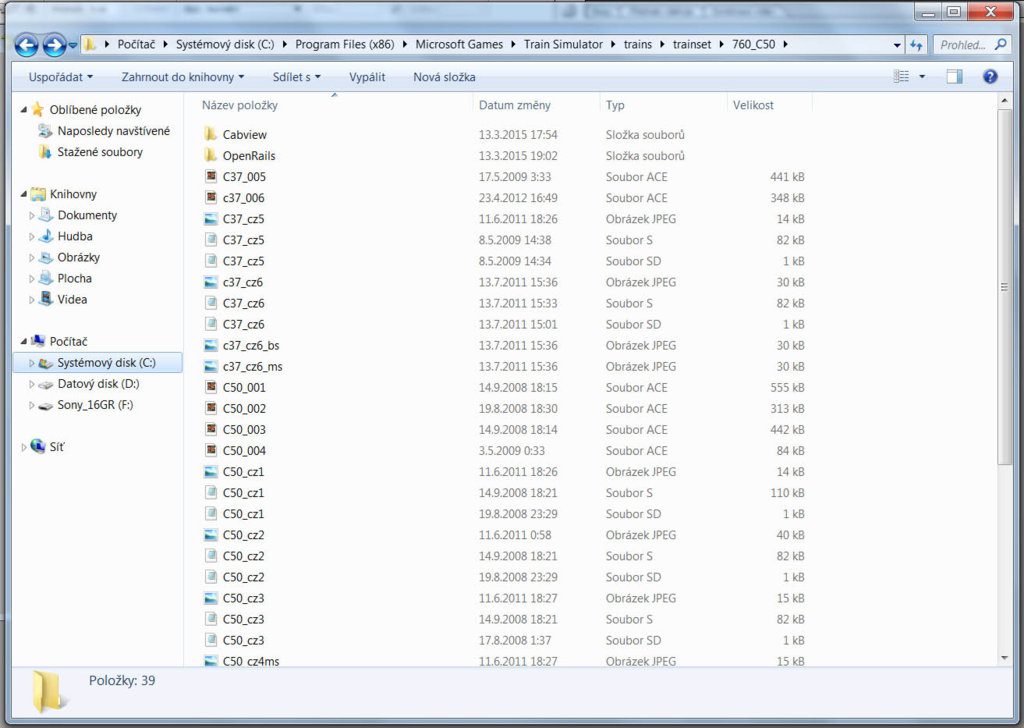Open the Help question mark icon
Screen dimensions: 1024x728
(x=990, y=77)
